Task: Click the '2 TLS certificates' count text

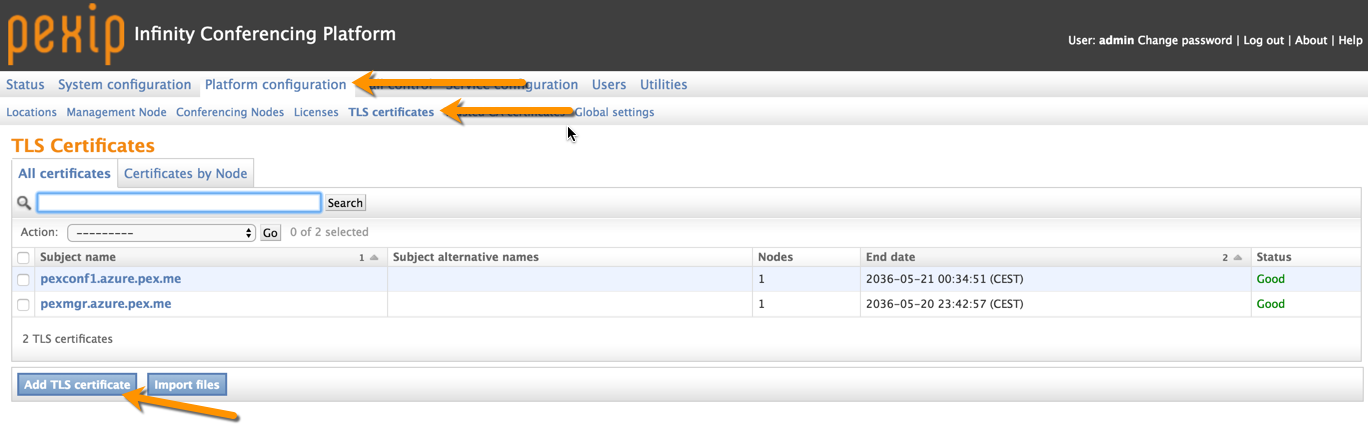Action: click(x=67, y=339)
